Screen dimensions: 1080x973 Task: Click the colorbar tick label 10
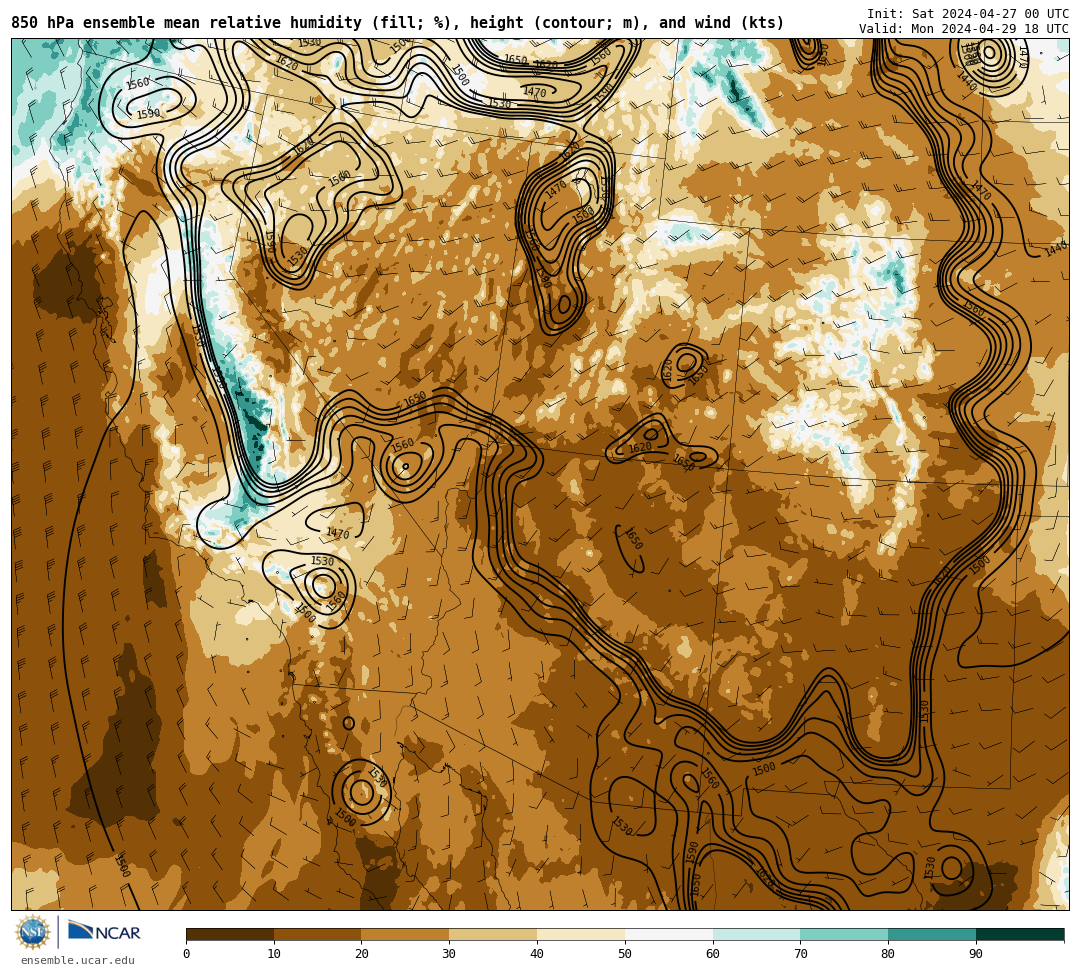pyautogui.click(x=274, y=954)
